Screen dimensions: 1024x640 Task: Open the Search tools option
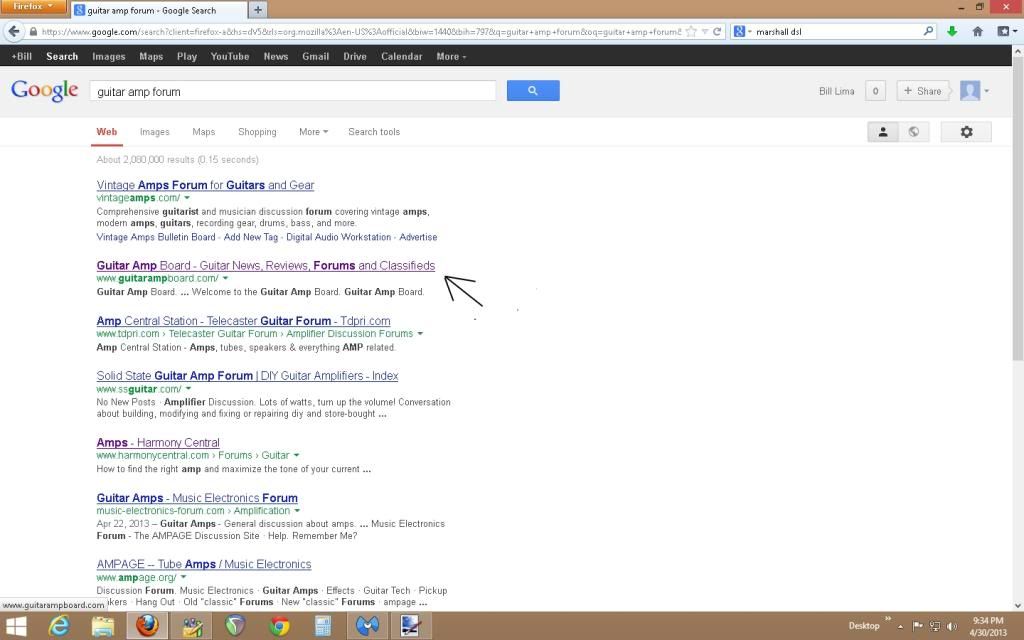coord(374,132)
